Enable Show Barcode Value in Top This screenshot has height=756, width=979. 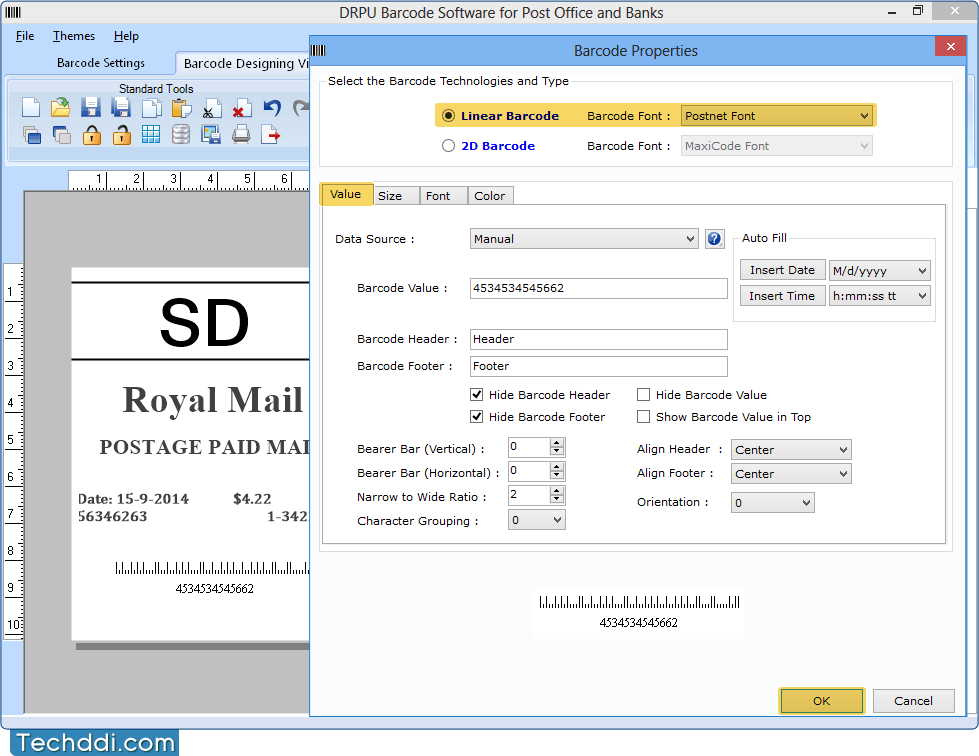click(x=643, y=416)
